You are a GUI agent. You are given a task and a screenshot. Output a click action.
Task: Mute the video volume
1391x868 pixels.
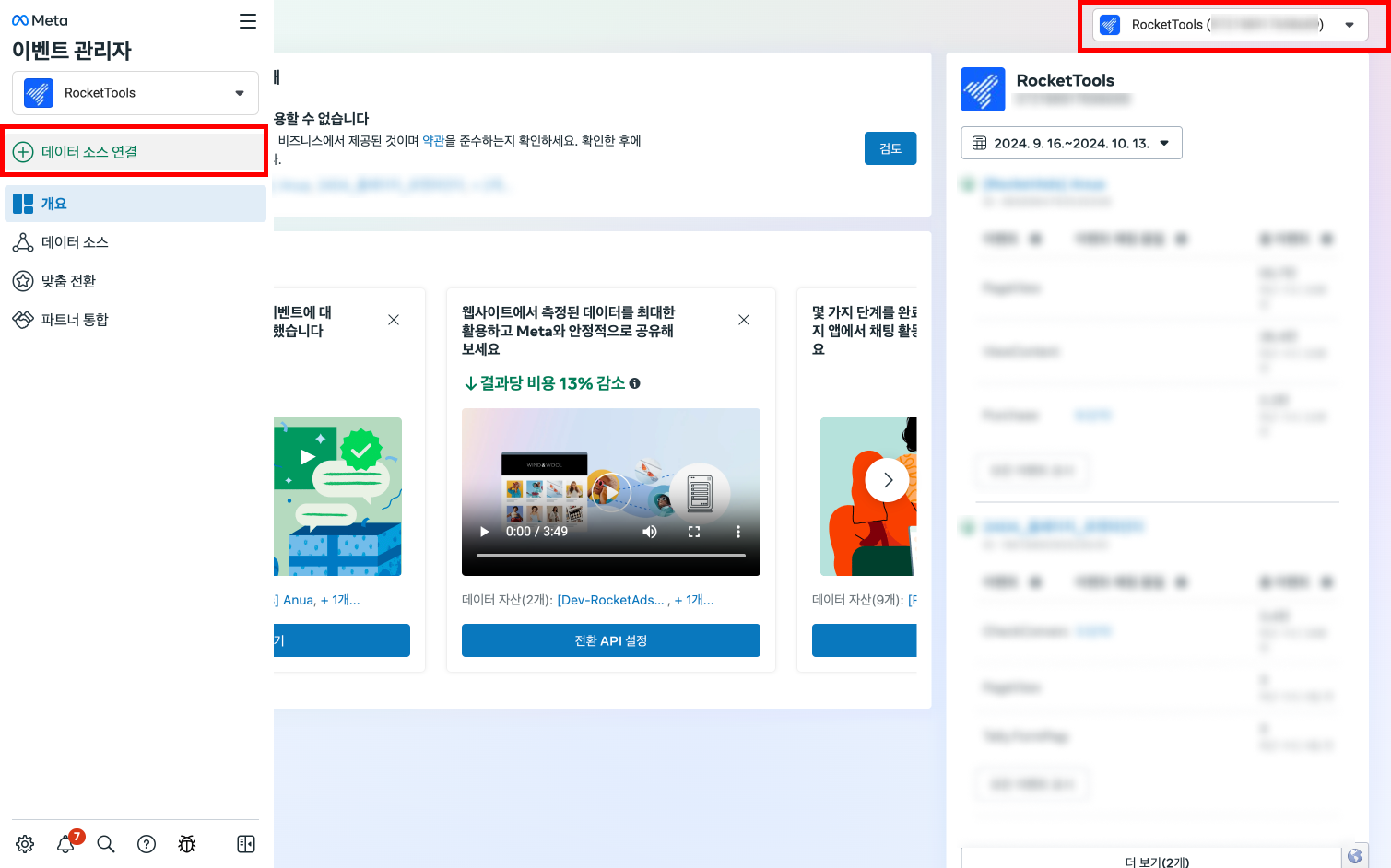click(650, 532)
